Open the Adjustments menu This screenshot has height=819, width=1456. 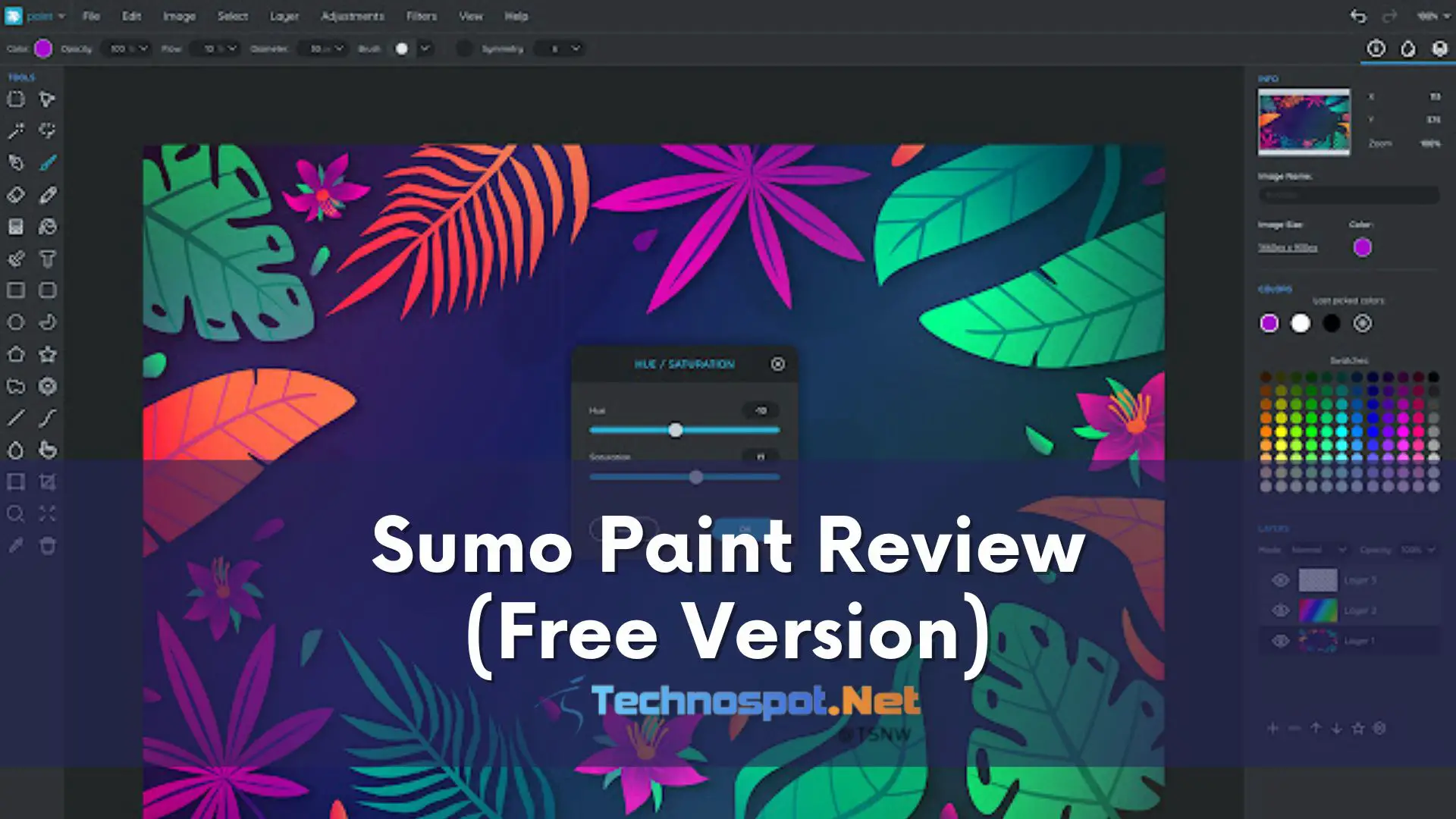pos(353,16)
